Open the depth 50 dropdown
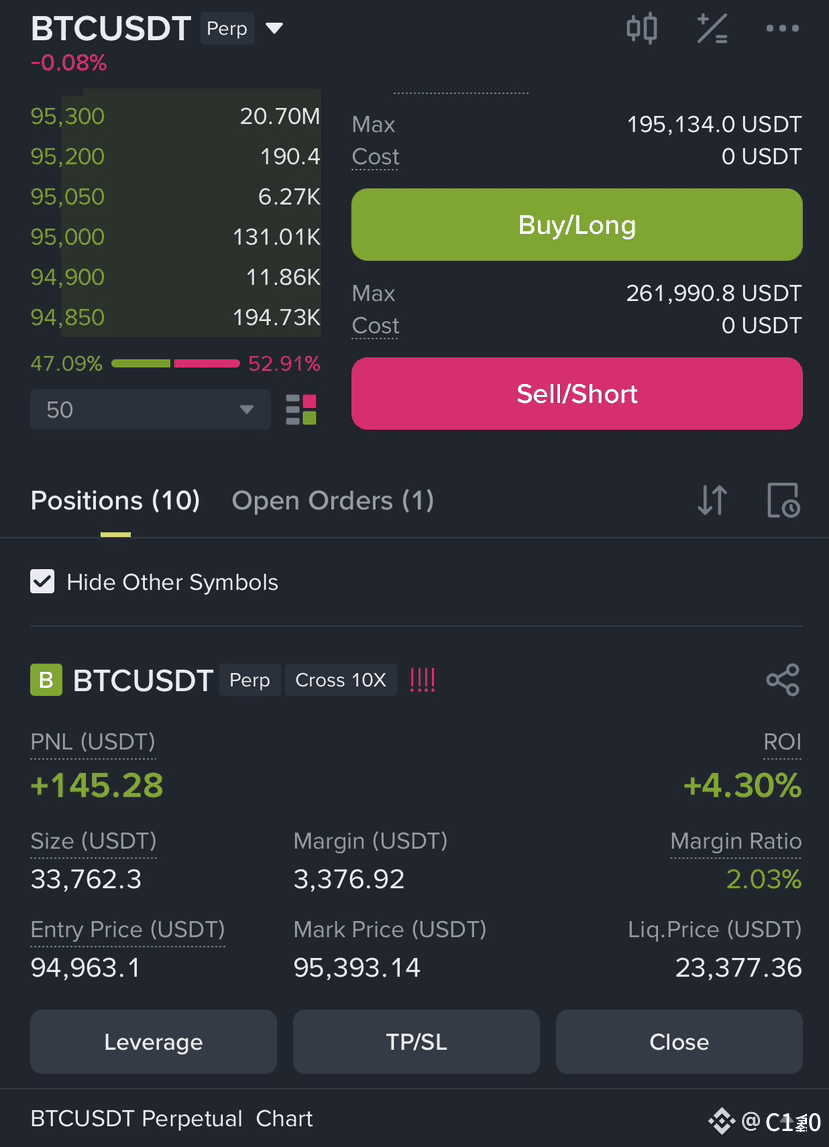This screenshot has height=1147, width=829. (x=150, y=410)
